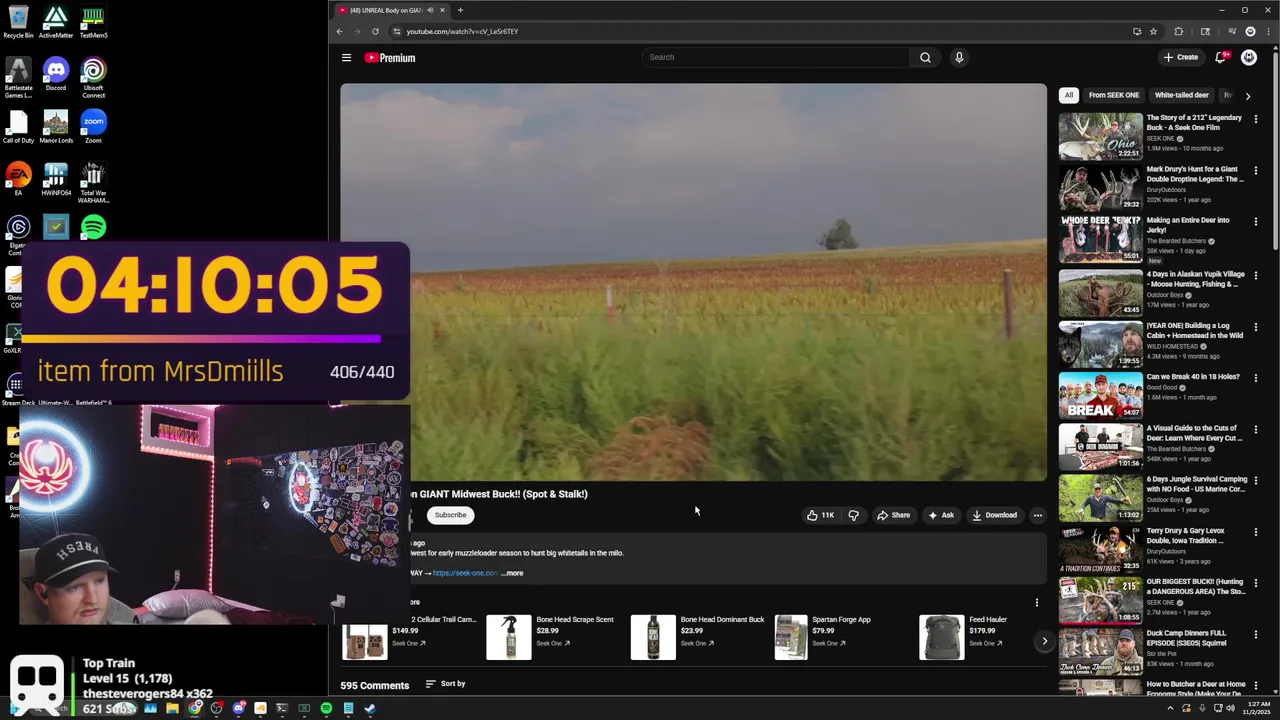Screen dimensions: 1280x720
Task: Open options for 'Making an Entire Deer into Jerky'
Action: point(1256,222)
